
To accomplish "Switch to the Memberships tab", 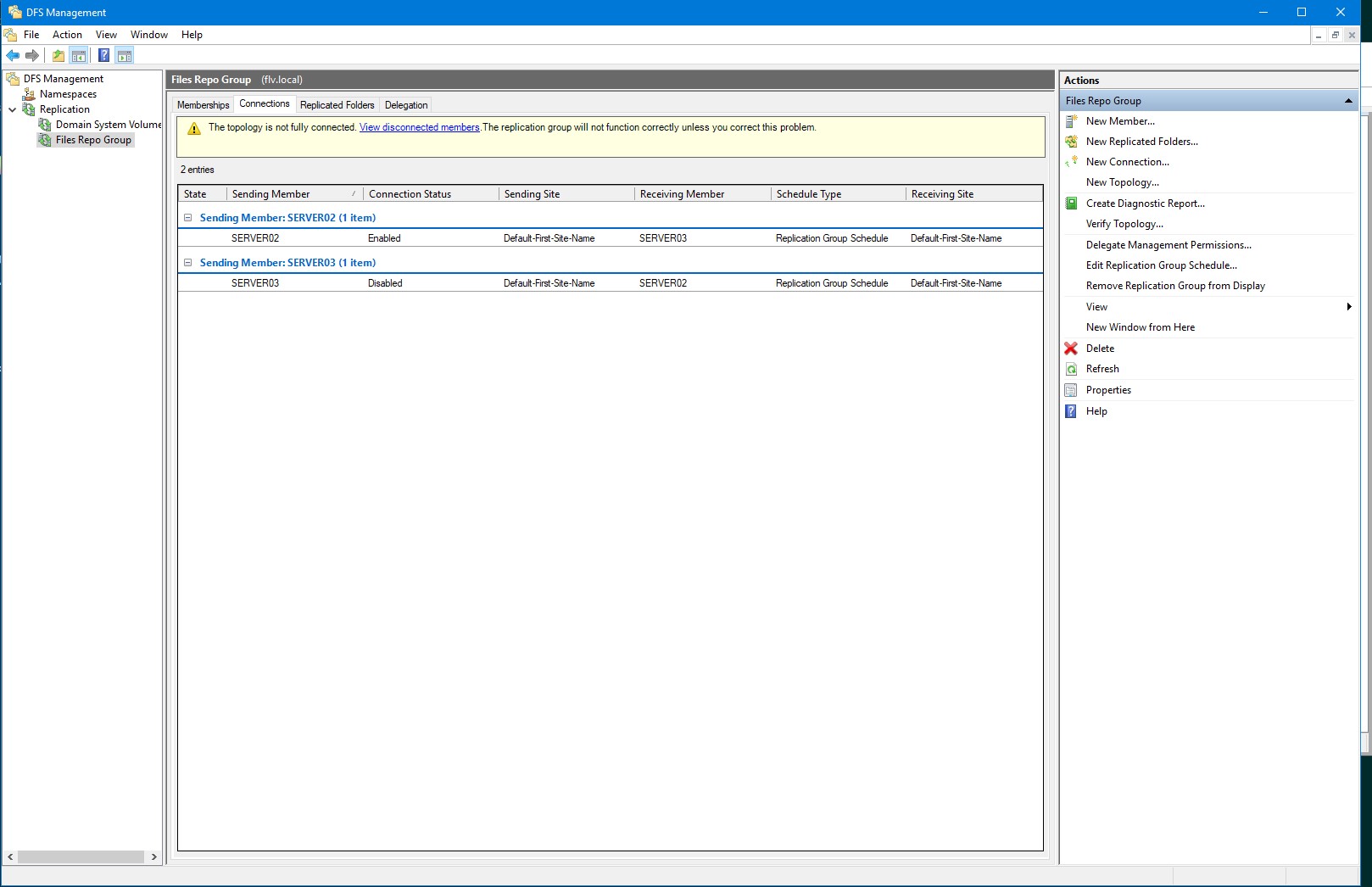I will point(203,104).
